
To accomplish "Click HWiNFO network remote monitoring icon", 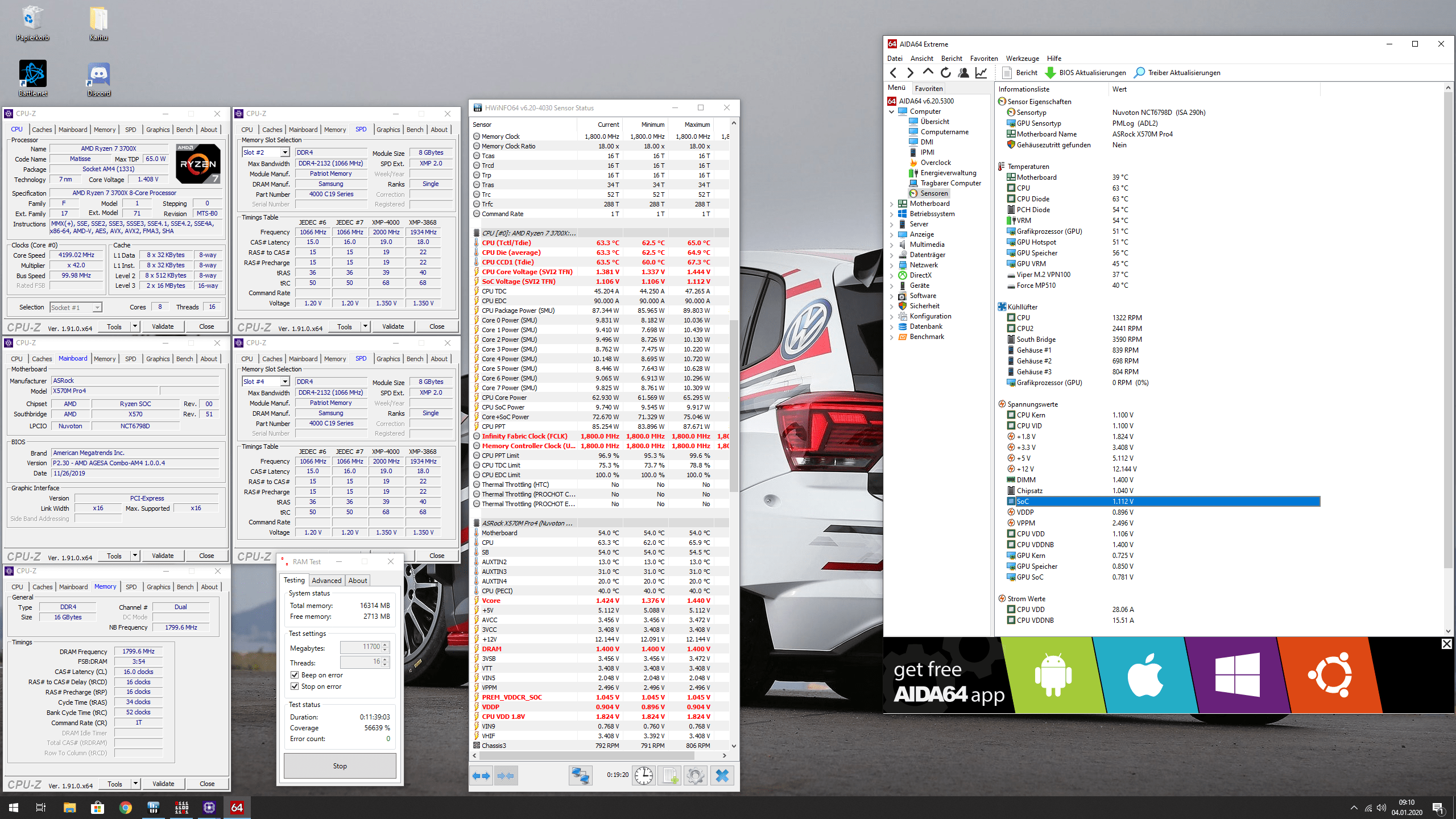I will coord(581,775).
